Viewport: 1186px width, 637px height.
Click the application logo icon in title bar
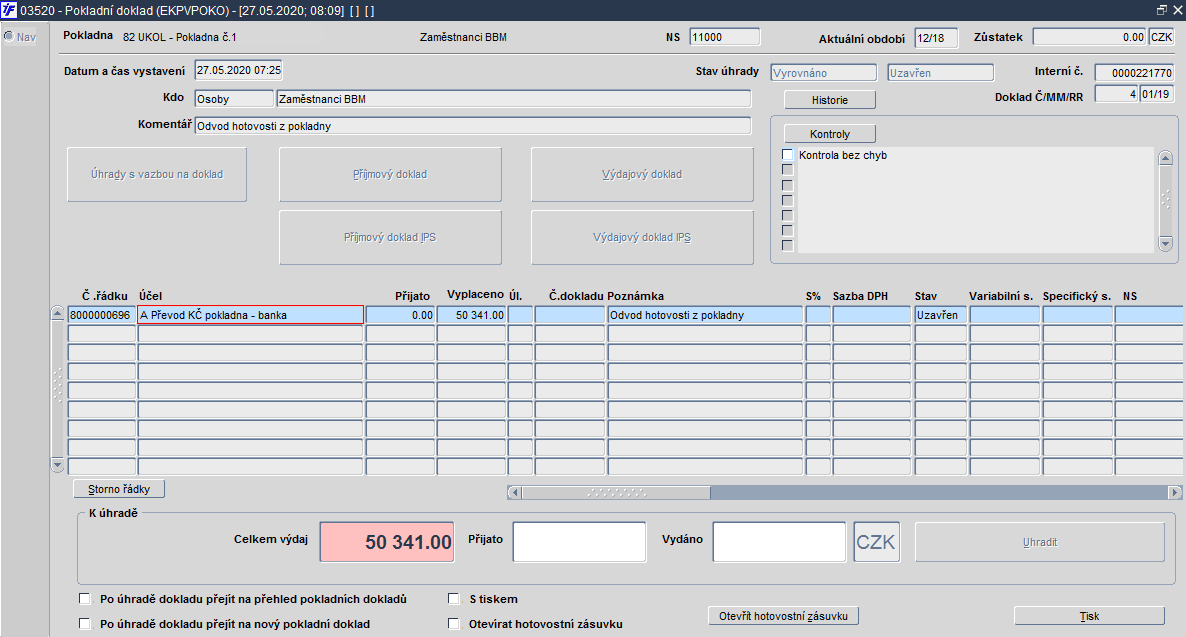tap(9, 10)
